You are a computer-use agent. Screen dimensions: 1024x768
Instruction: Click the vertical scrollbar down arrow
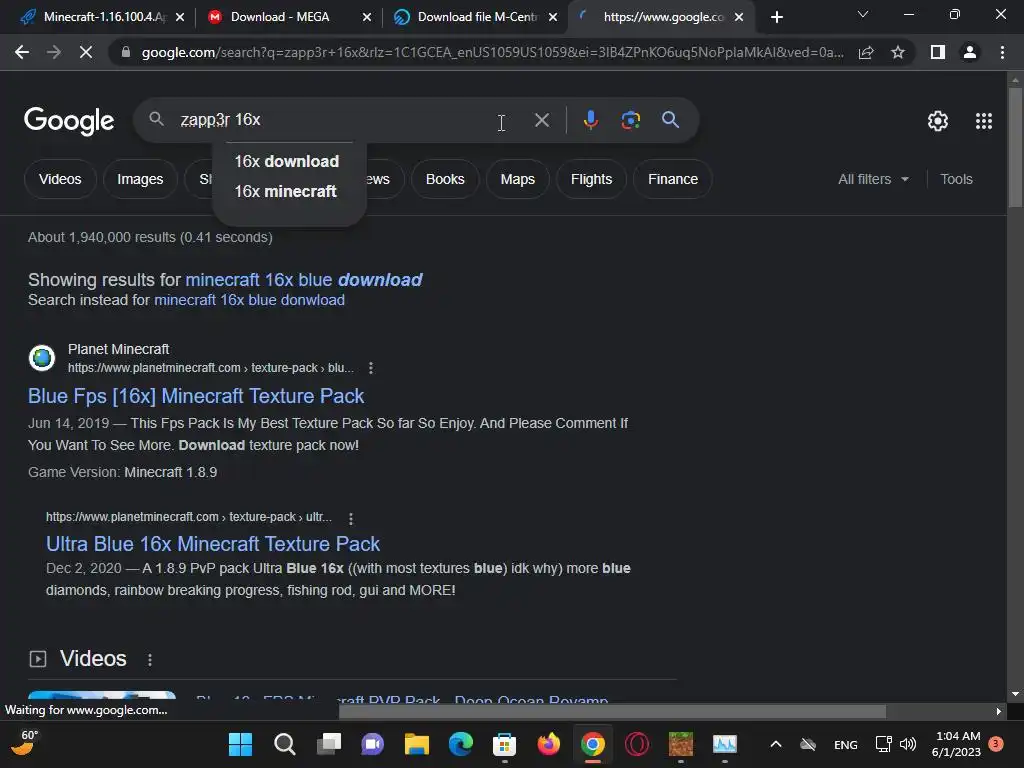click(1015, 694)
